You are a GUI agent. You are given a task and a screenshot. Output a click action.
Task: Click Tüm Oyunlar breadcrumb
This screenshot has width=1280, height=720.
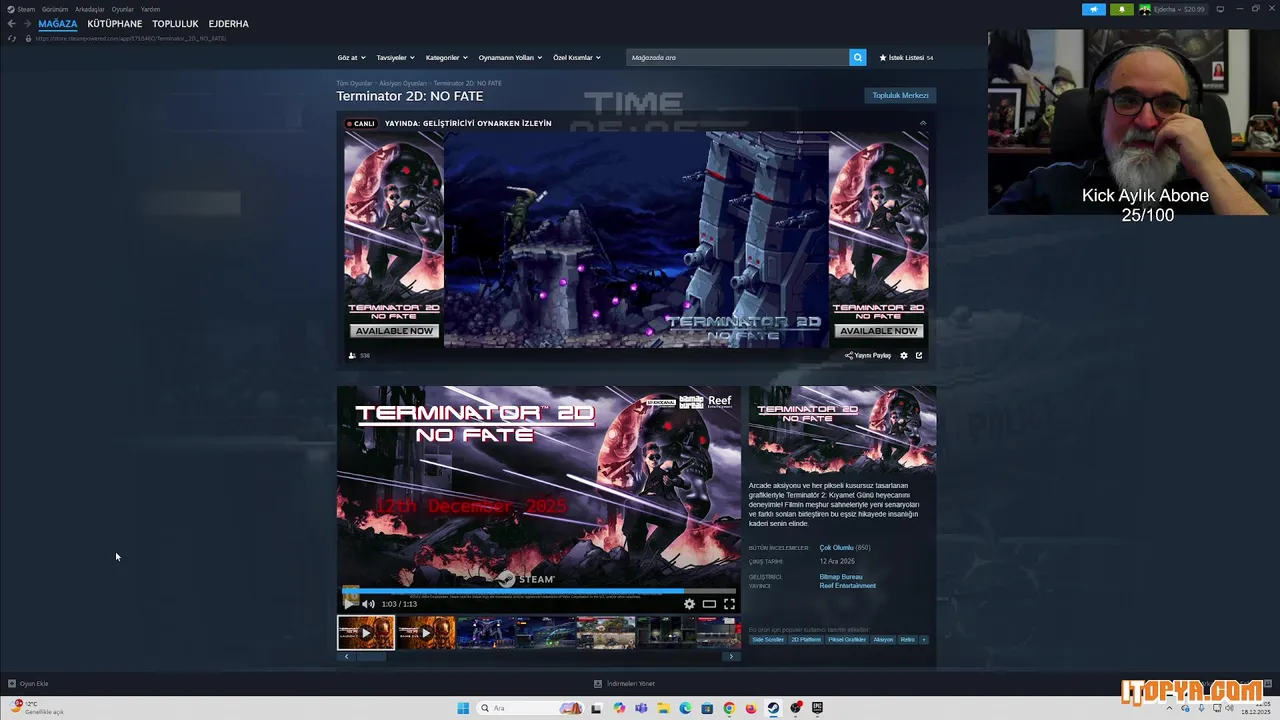(354, 83)
